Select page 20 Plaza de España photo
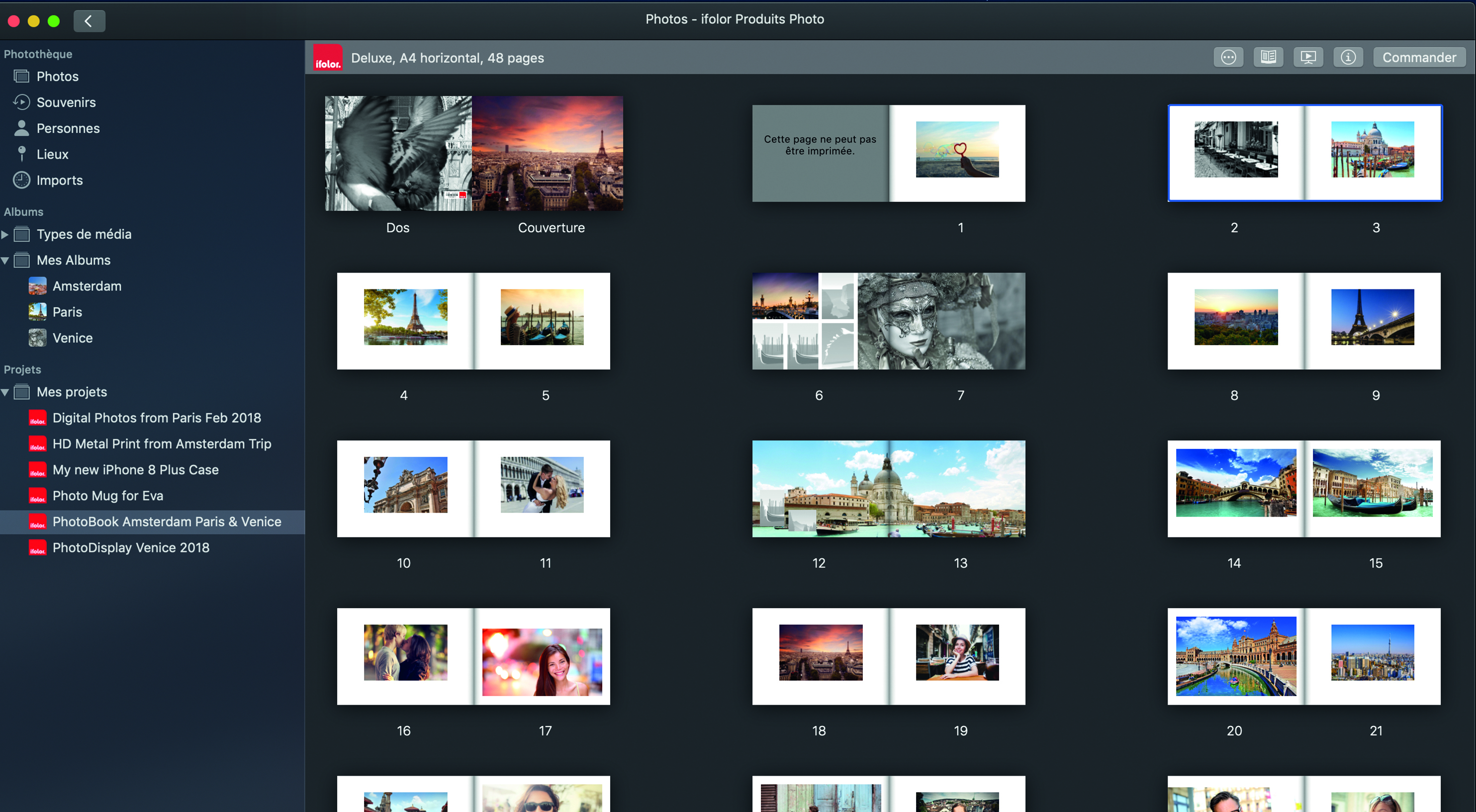The height and width of the screenshot is (812, 1476). click(x=1236, y=656)
